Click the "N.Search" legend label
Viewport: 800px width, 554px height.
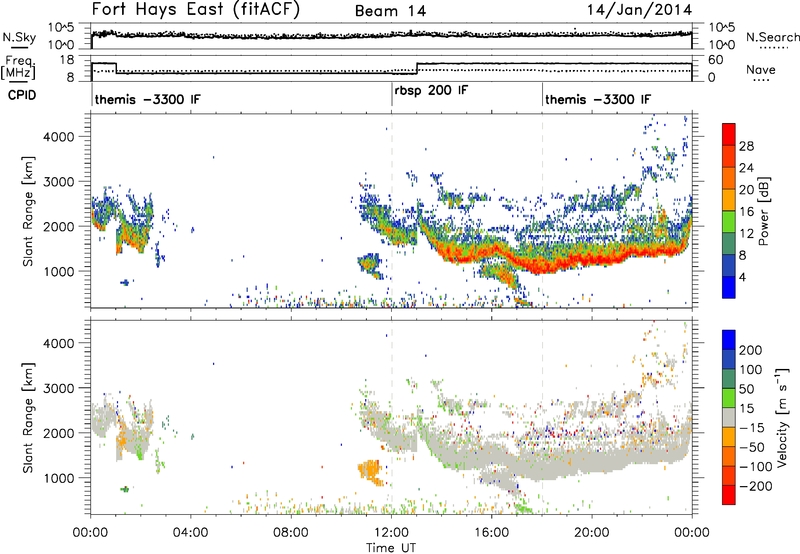tap(772, 37)
